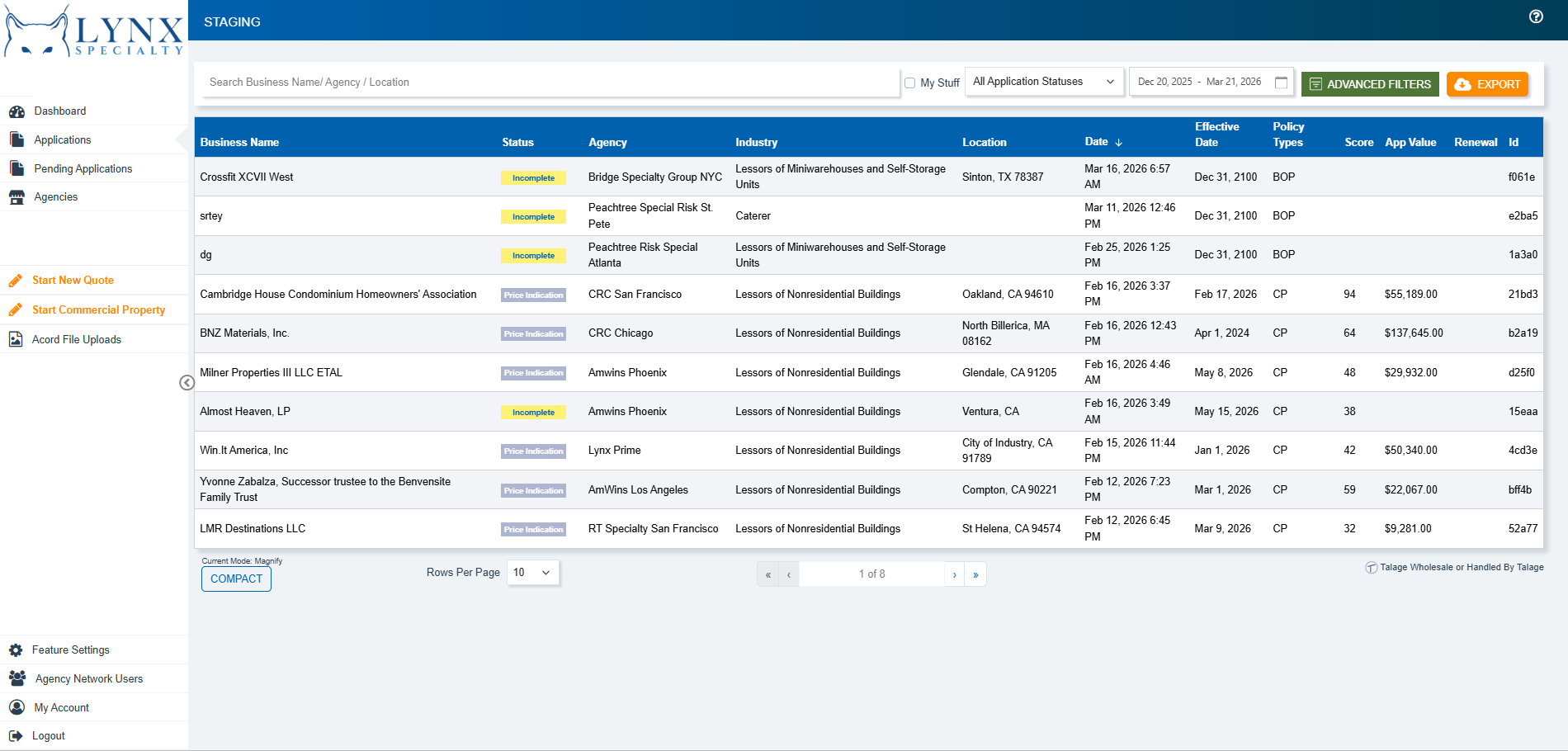Click the Dashboard gauge icon
The height and width of the screenshot is (751, 1568).
click(x=17, y=111)
